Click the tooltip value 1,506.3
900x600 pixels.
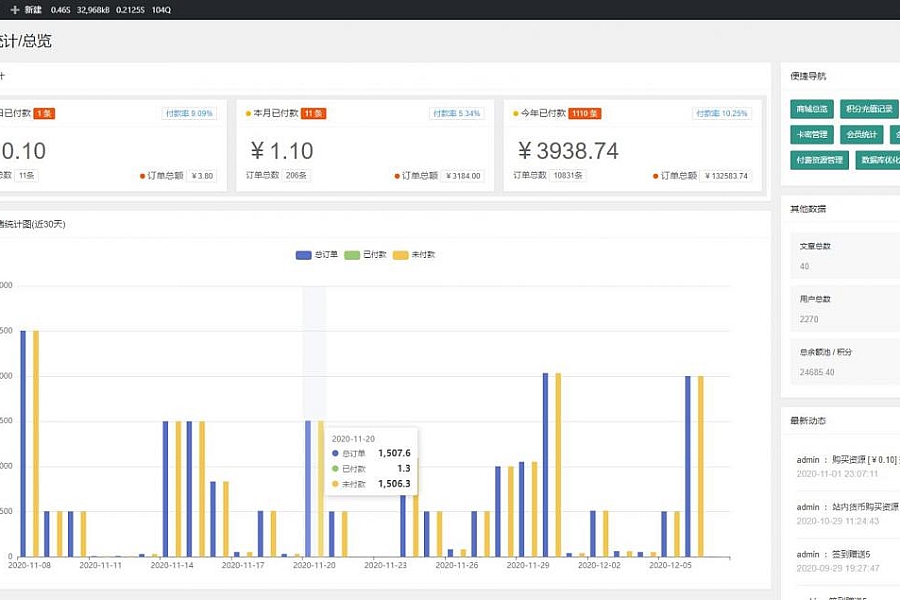(394, 483)
